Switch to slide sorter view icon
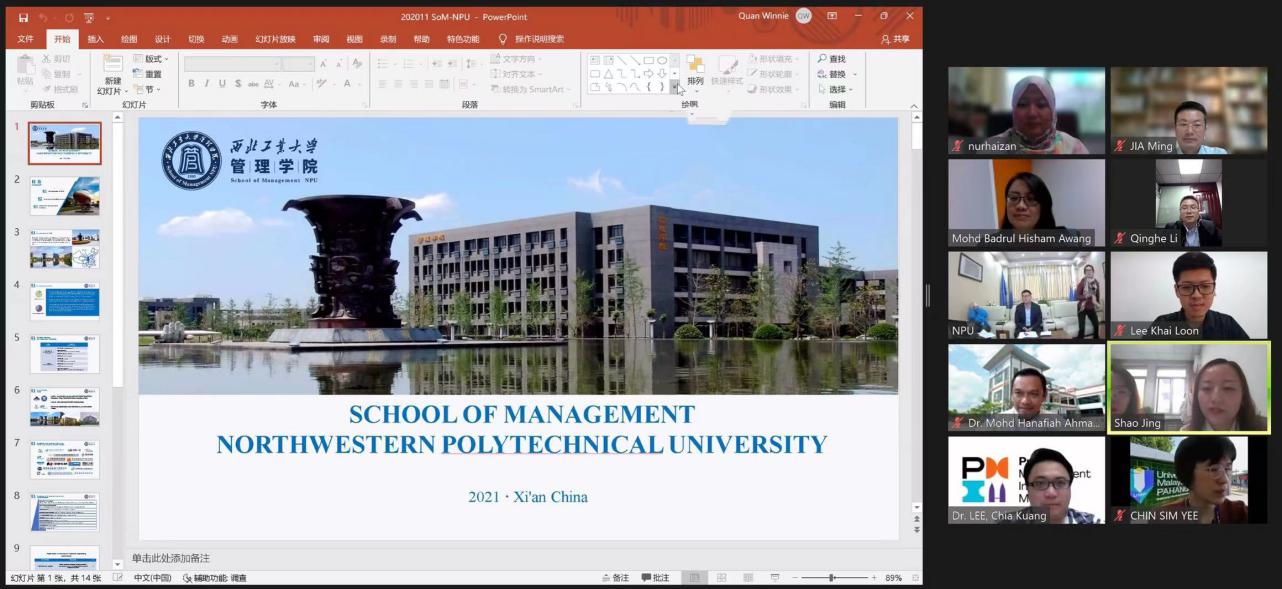 pyautogui.click(x=720, y=578)
